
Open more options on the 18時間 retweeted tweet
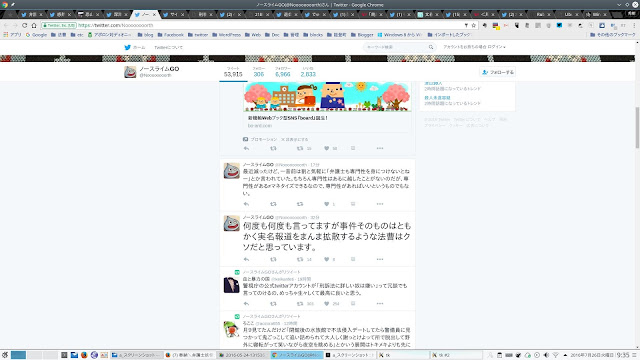coord(380,304)
